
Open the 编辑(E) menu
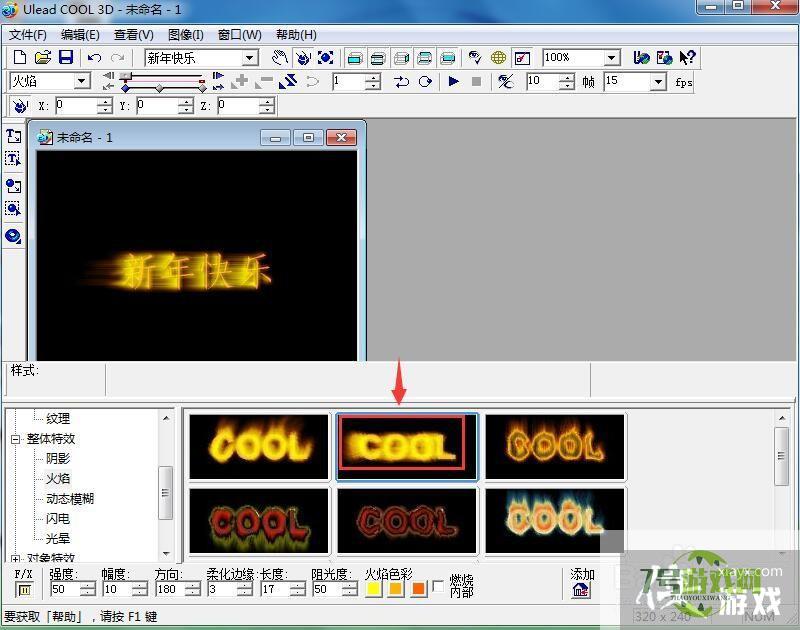(80, 35)
